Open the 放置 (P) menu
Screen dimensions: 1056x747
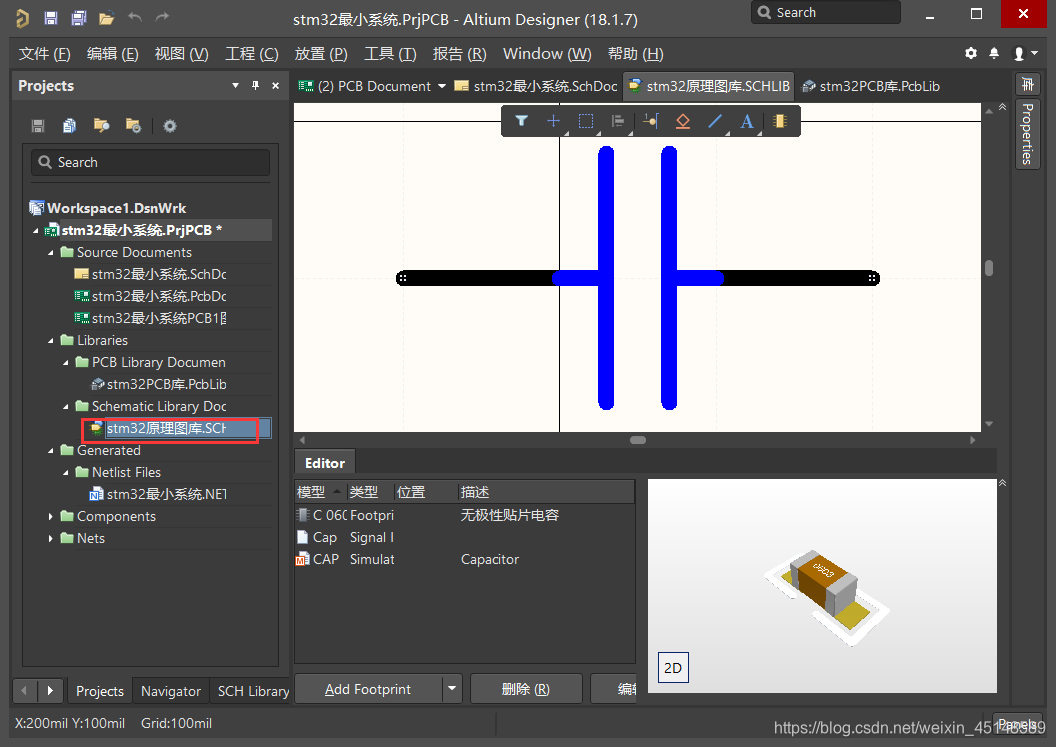[x=321, y=53]
